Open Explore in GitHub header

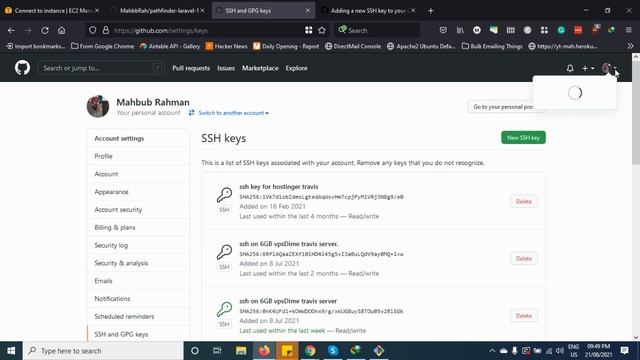coord(296,68)
